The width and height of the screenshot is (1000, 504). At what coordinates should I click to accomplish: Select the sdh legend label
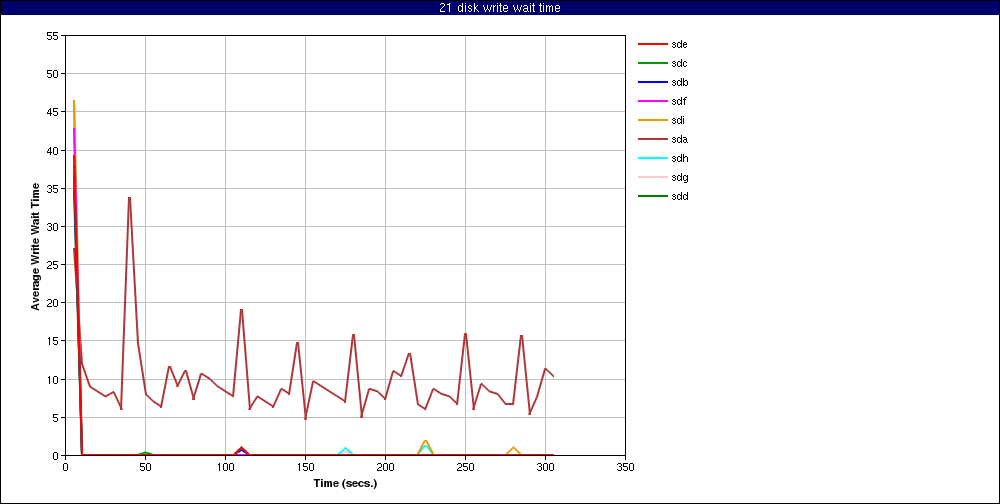click(679, 158)
